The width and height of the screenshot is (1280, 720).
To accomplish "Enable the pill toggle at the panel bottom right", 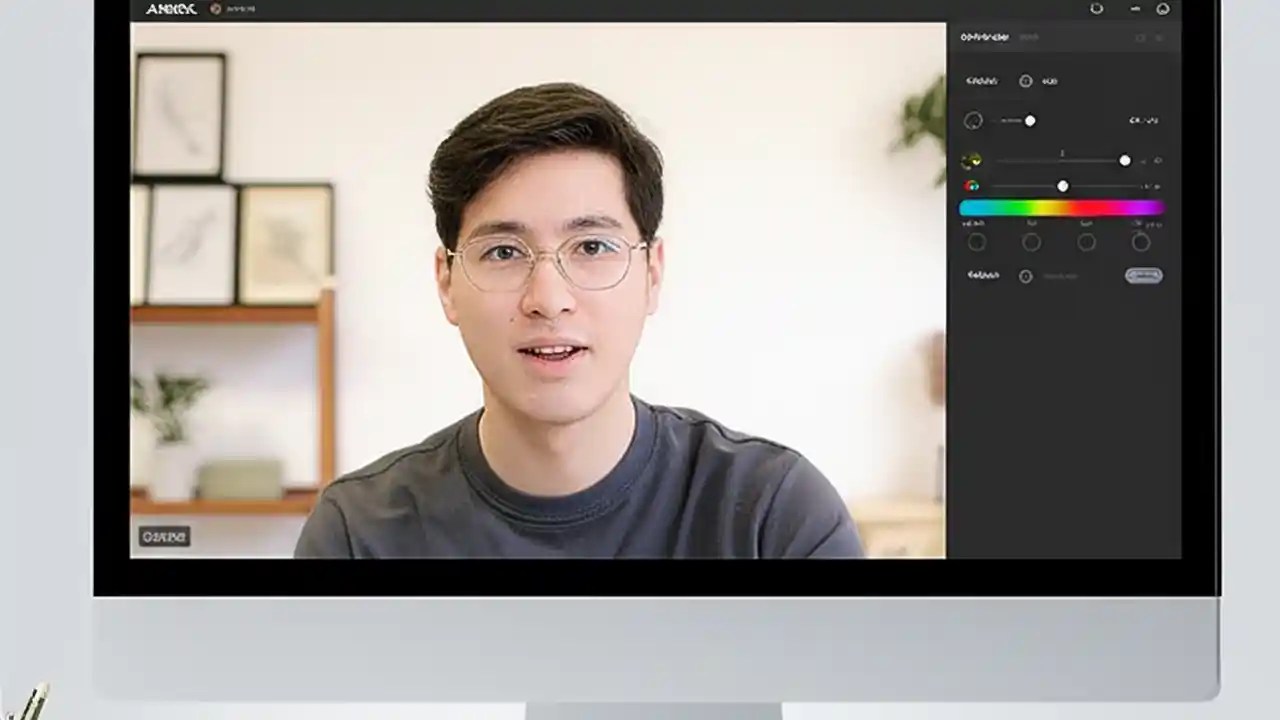I will click(1144, 275).
